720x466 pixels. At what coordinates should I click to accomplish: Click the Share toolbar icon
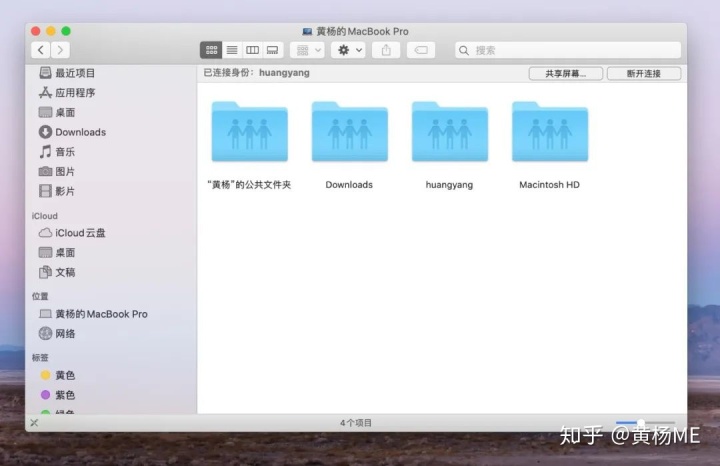click(386, 50)
